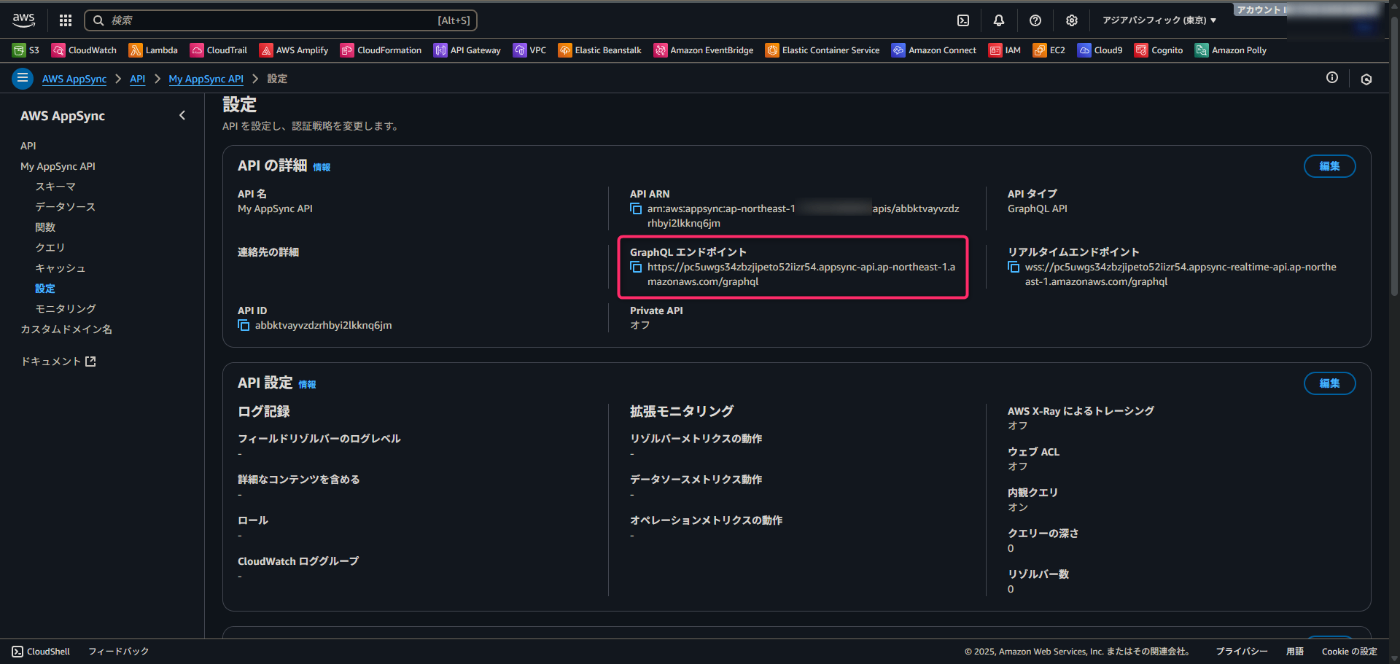1400x664 pixels.
Task: Open the help question mark menu
Action: (1035, 20)
